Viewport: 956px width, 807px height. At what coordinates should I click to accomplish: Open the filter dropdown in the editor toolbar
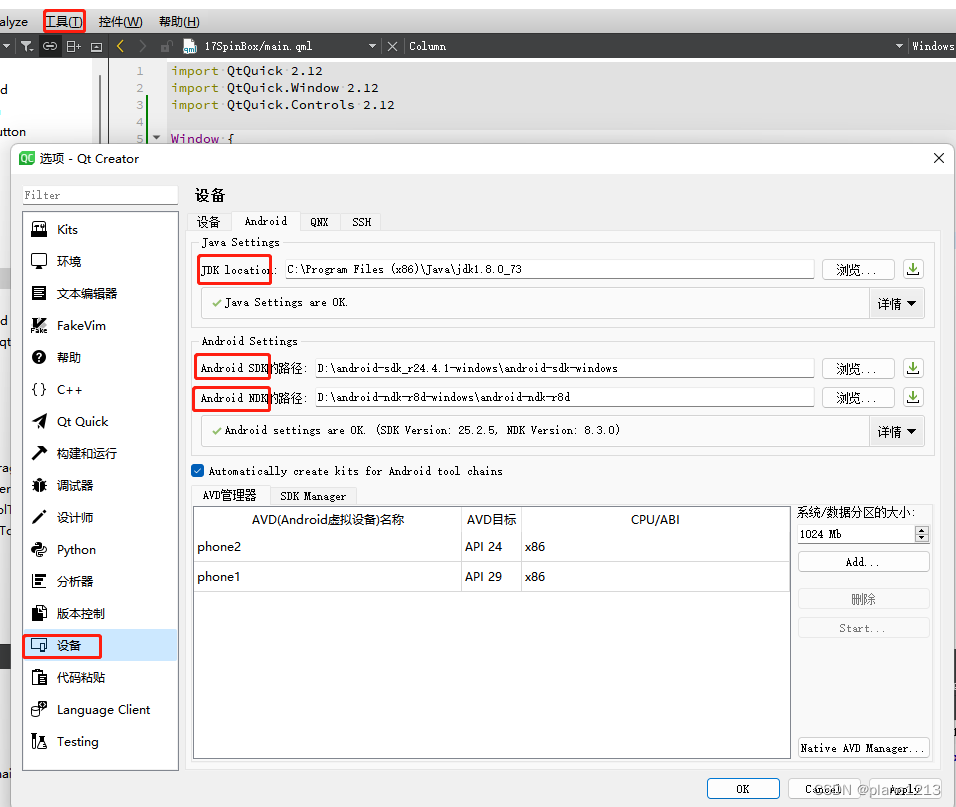24,46
